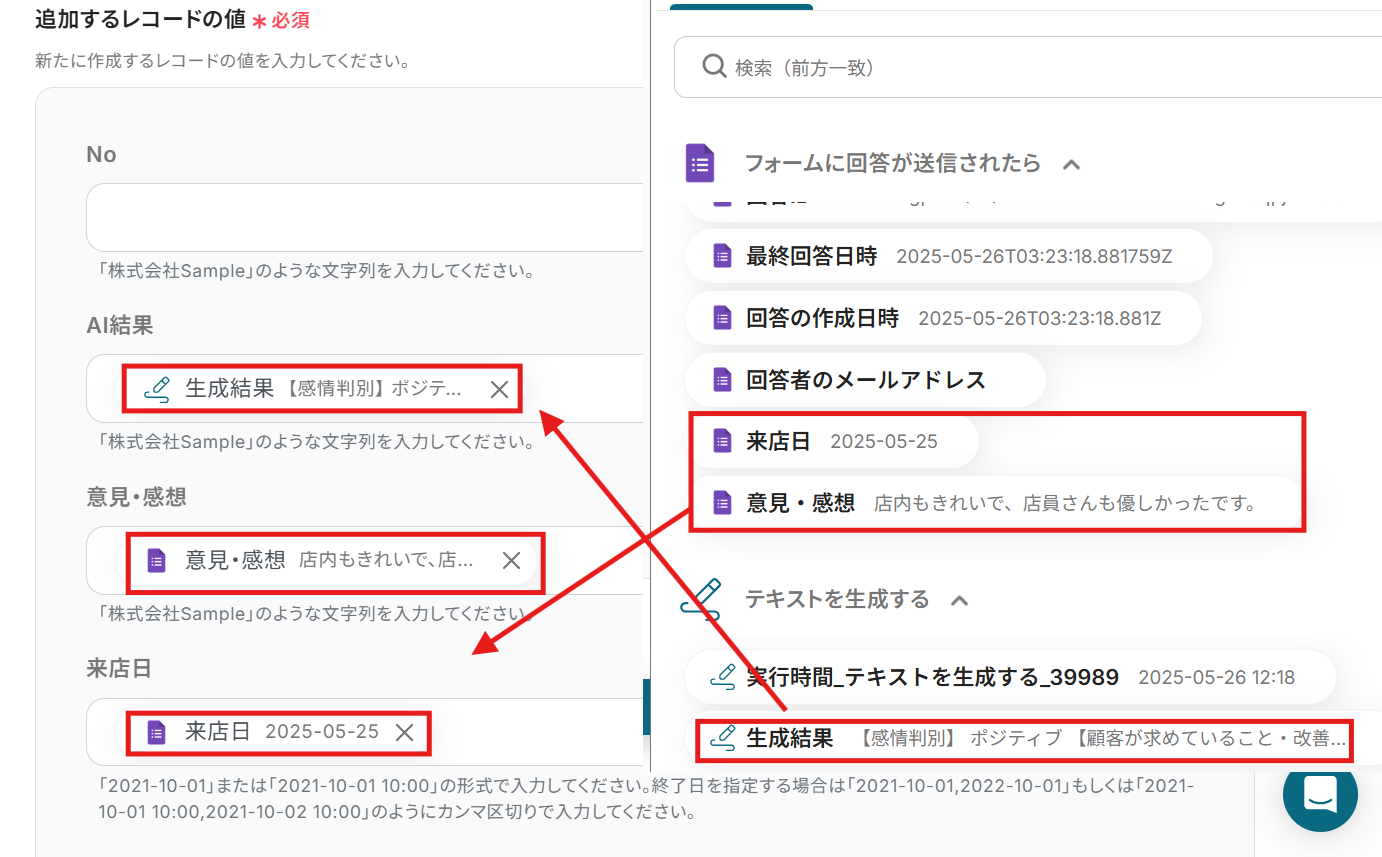The image size is (1382, 857).
Task: Click the form icon in 意見・感想 field chip
Action: (156, 560)
